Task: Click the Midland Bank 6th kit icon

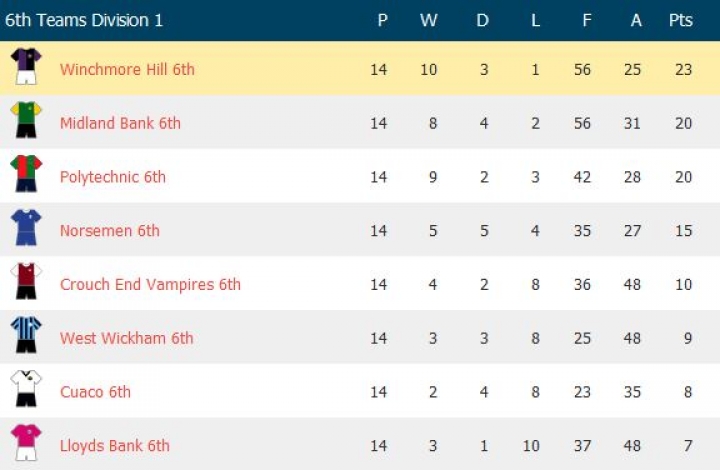Action: click(26, 121)
